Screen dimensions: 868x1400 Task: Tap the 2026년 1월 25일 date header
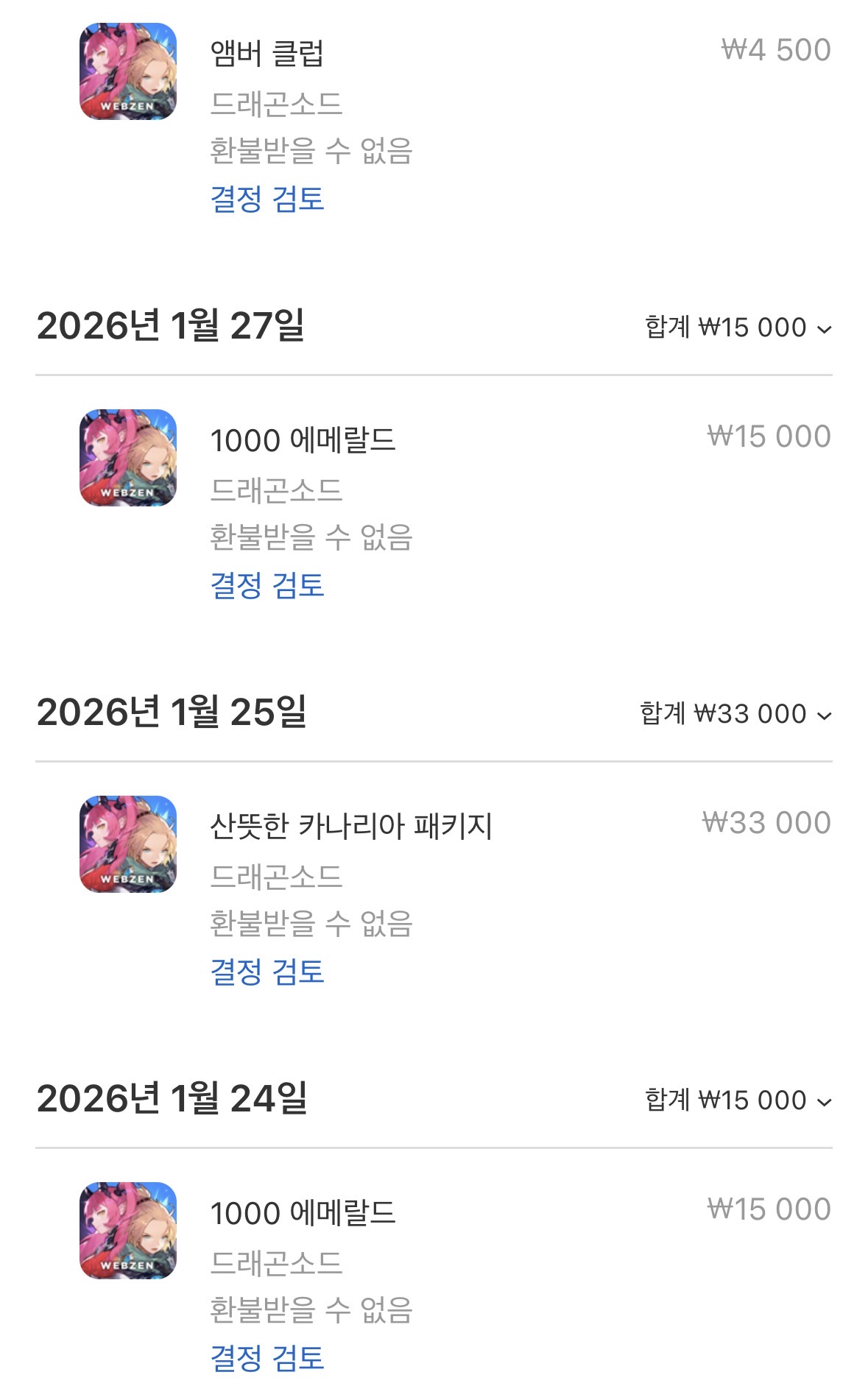click(x=172, y=712)
